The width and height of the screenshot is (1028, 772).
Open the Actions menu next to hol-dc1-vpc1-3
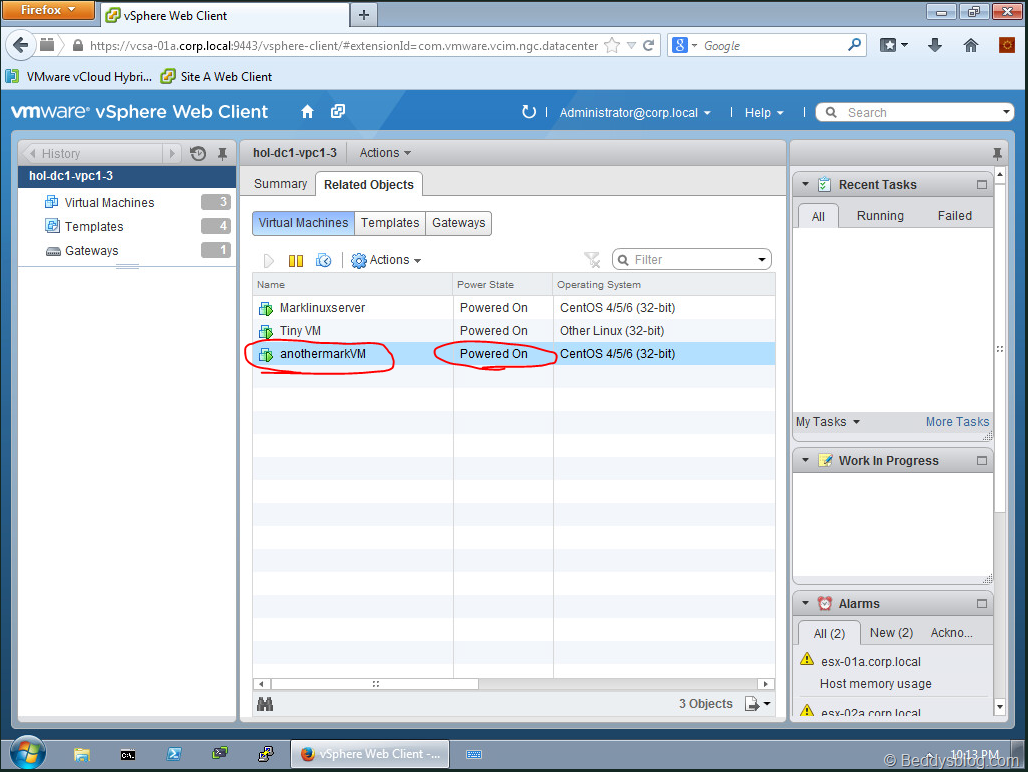click(x=385, y=153)
